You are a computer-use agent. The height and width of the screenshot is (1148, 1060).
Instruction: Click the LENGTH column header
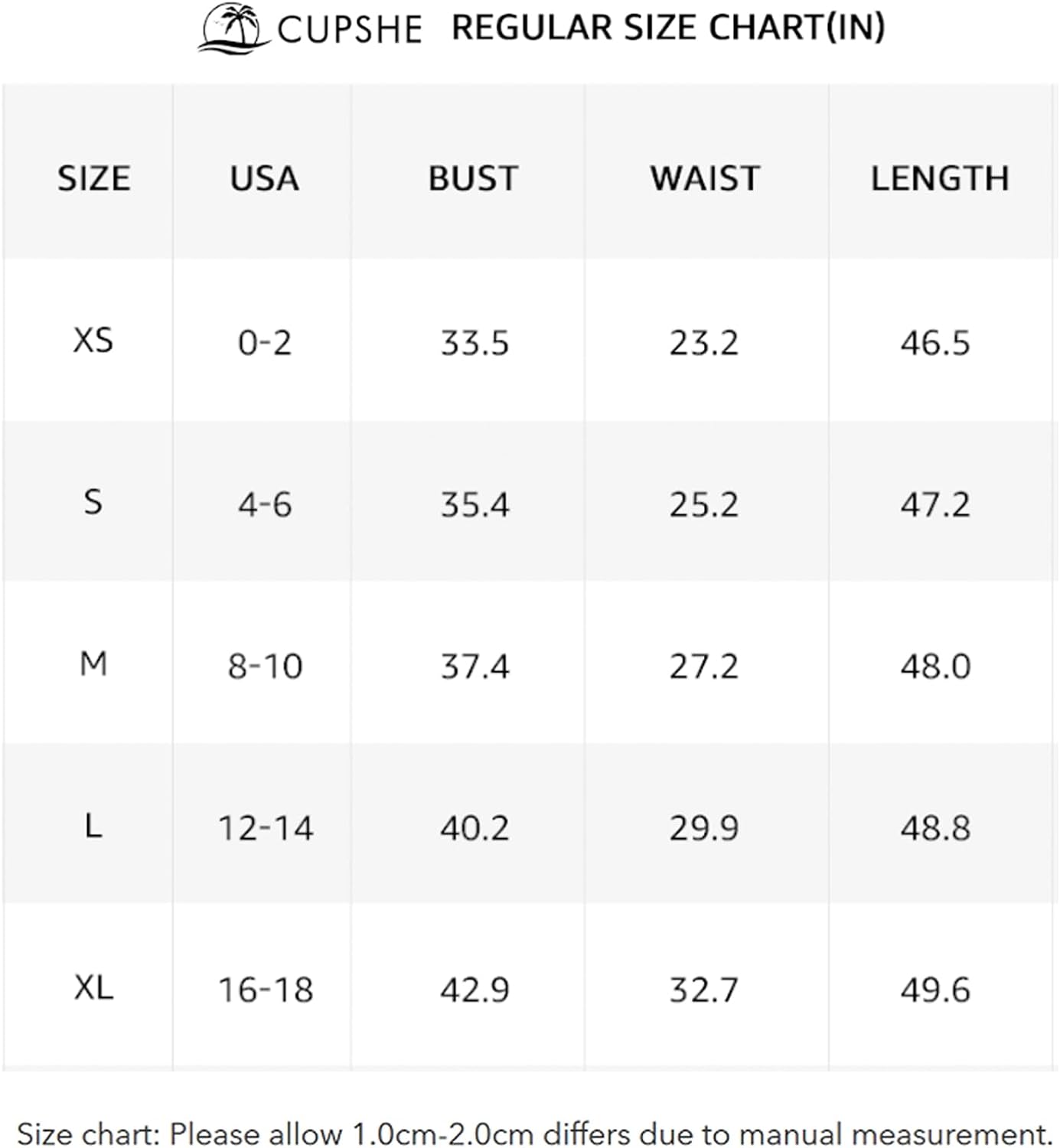(x=940, y=178)
